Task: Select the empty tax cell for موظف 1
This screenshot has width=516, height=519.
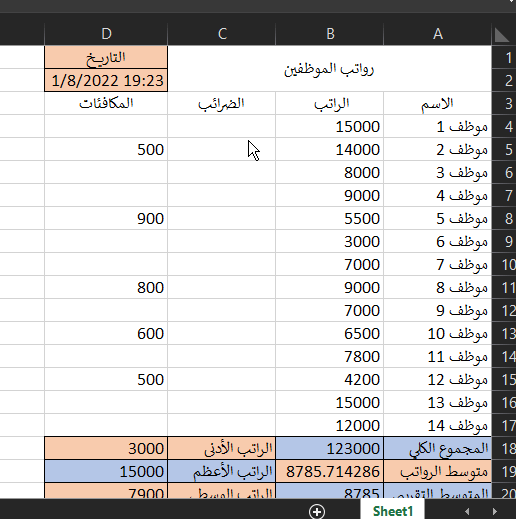Action: [222, 126]
